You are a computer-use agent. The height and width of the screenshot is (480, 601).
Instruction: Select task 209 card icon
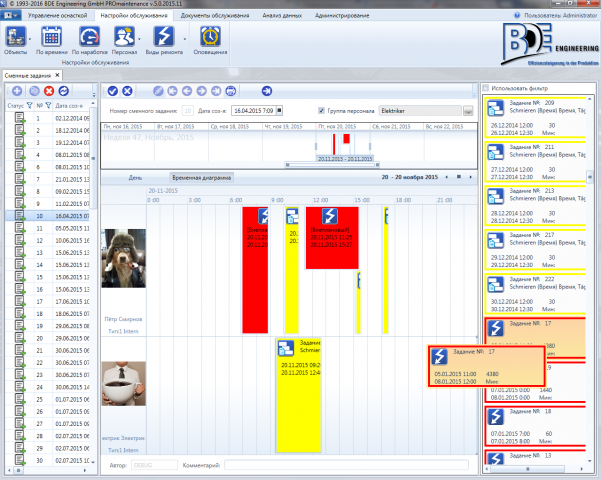(496, 108)
